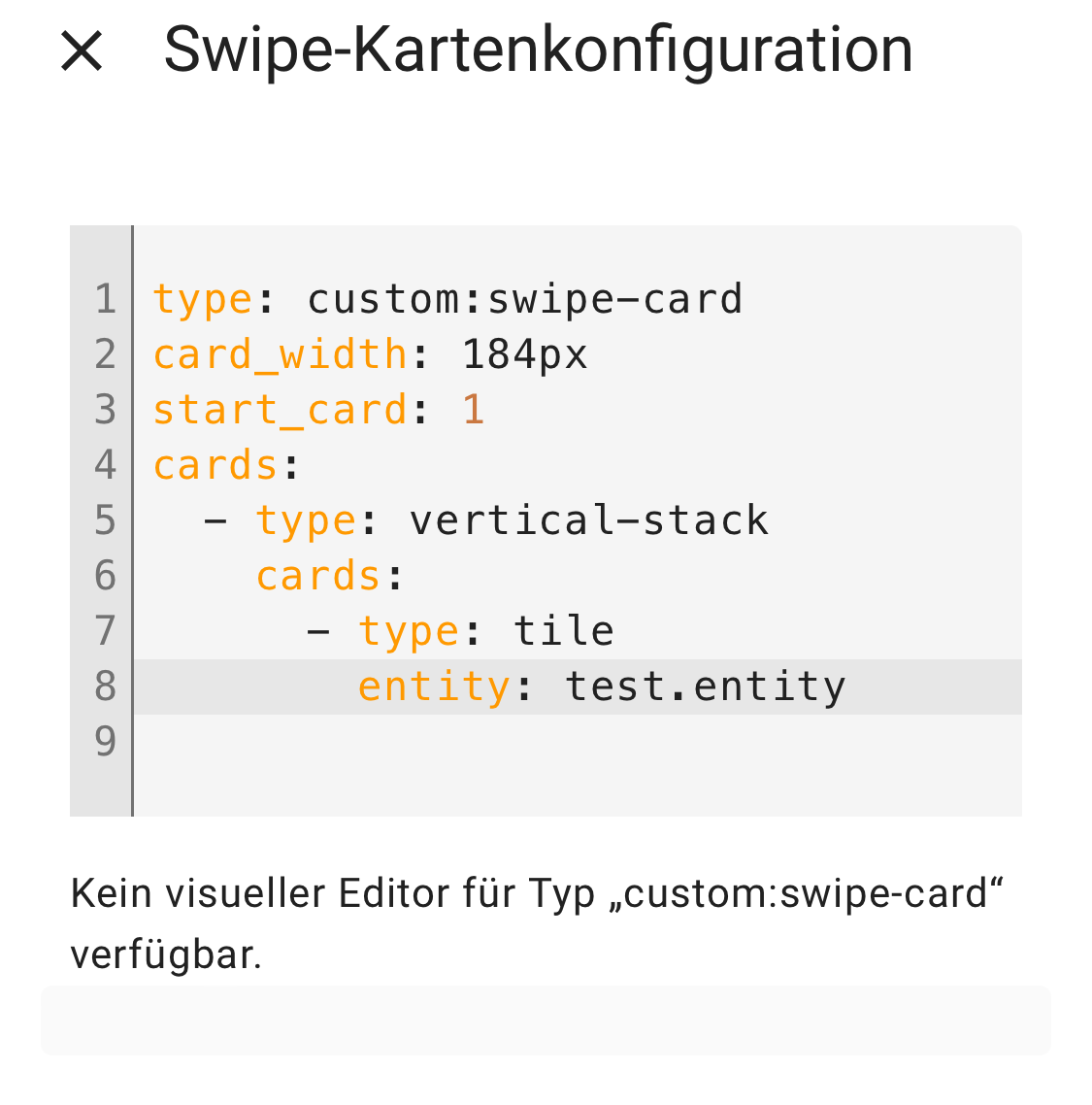This screenshot has height=1105, width=1092.
Task: Click the card_width key in the editor
Action: click(x=280, y=353)
